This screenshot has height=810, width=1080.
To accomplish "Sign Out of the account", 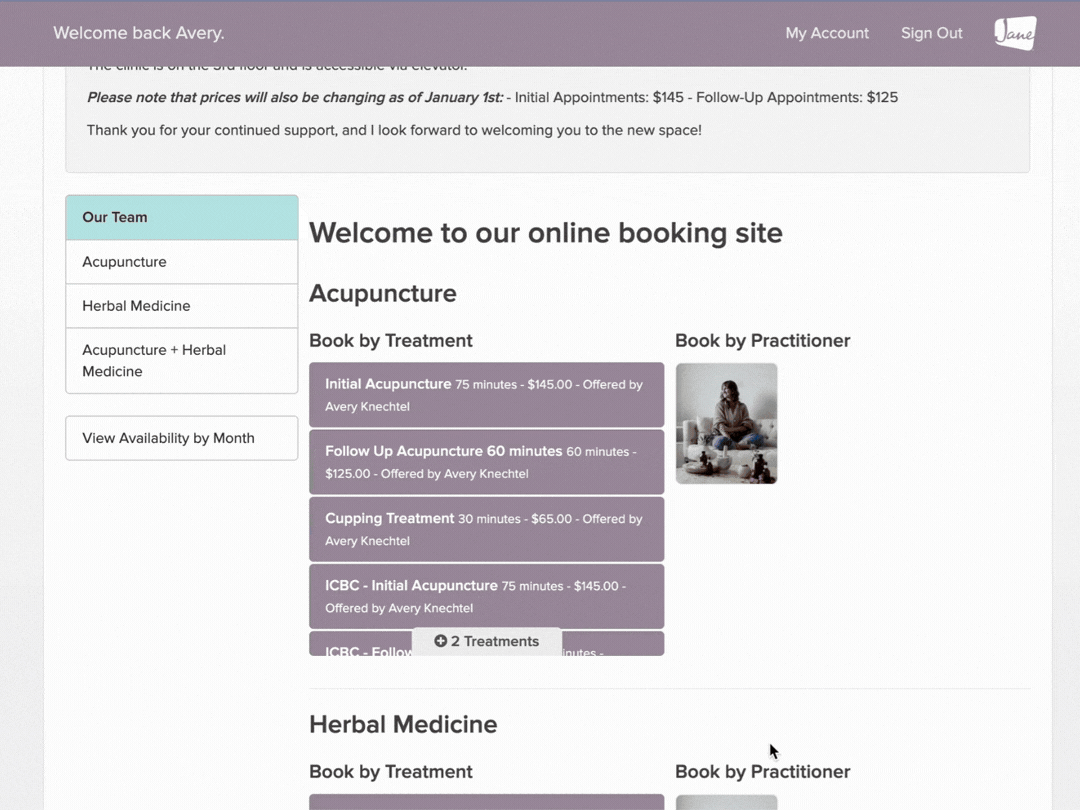I will coord(931,33).
